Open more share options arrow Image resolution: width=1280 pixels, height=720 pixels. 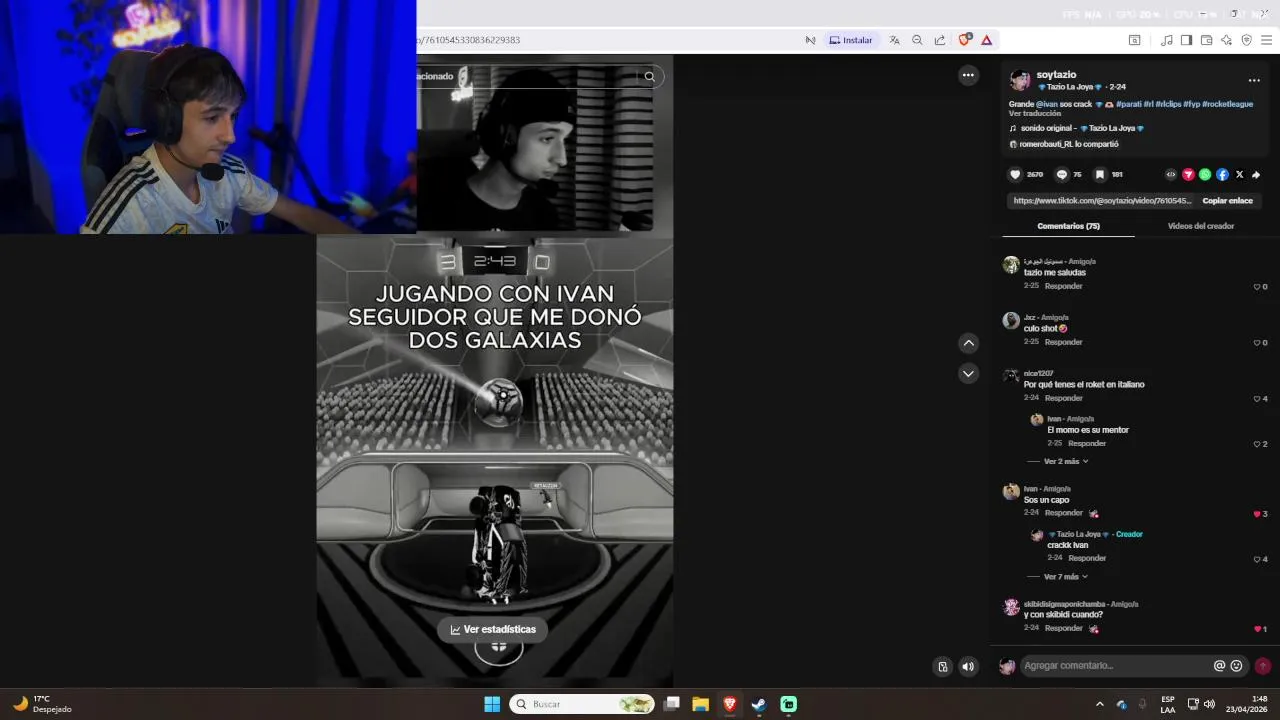tap(1256, 174)
